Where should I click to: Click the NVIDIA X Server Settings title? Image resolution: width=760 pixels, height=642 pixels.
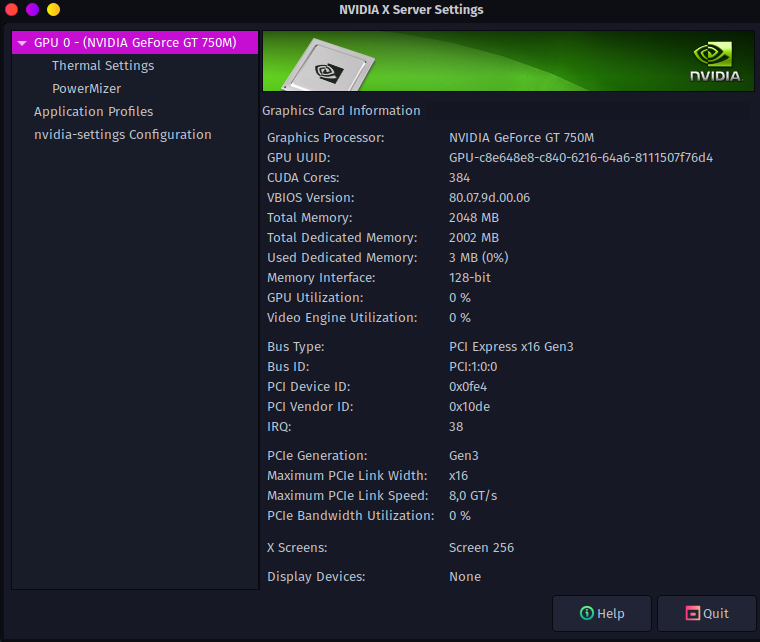click(x=411, y=10)
